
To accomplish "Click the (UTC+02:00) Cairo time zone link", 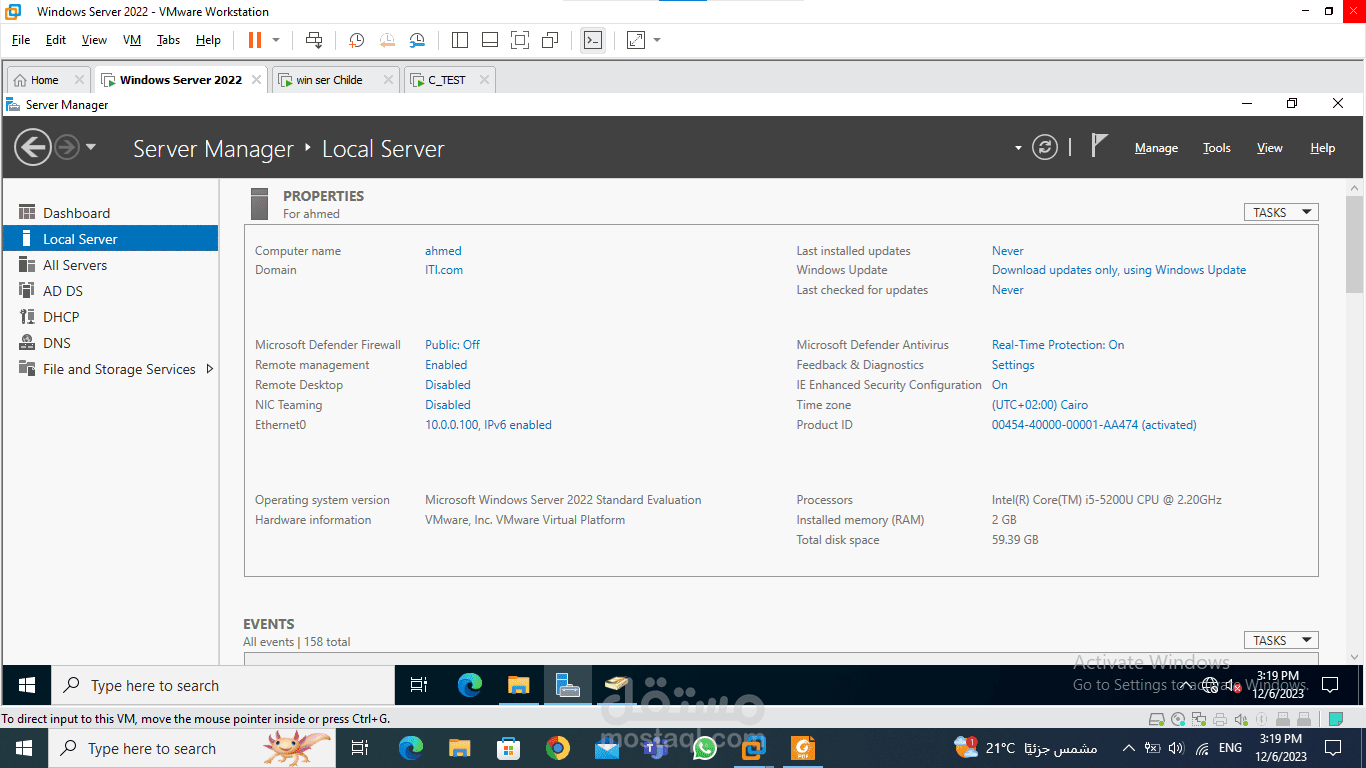I will pos(1040,405).
